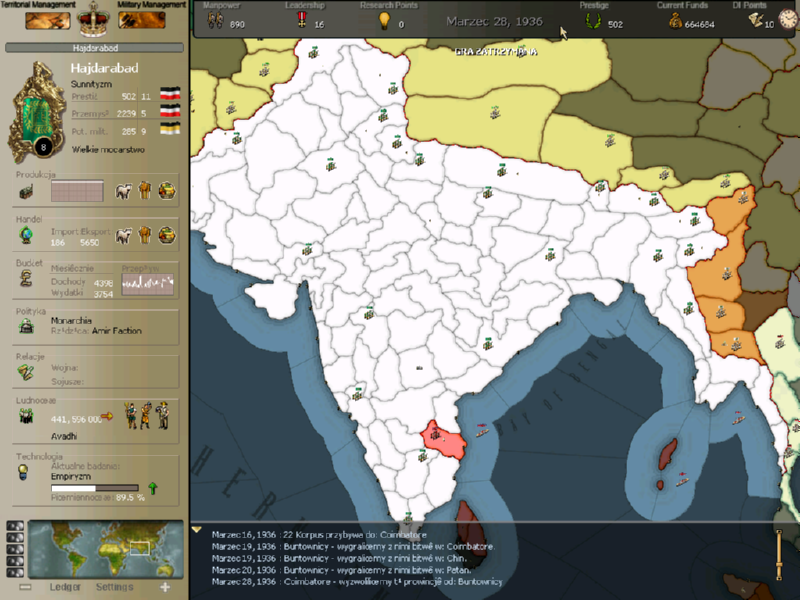The image size is (800, 600).
Task: Click the flag next to Przemysł row
Action: point(170,111)
